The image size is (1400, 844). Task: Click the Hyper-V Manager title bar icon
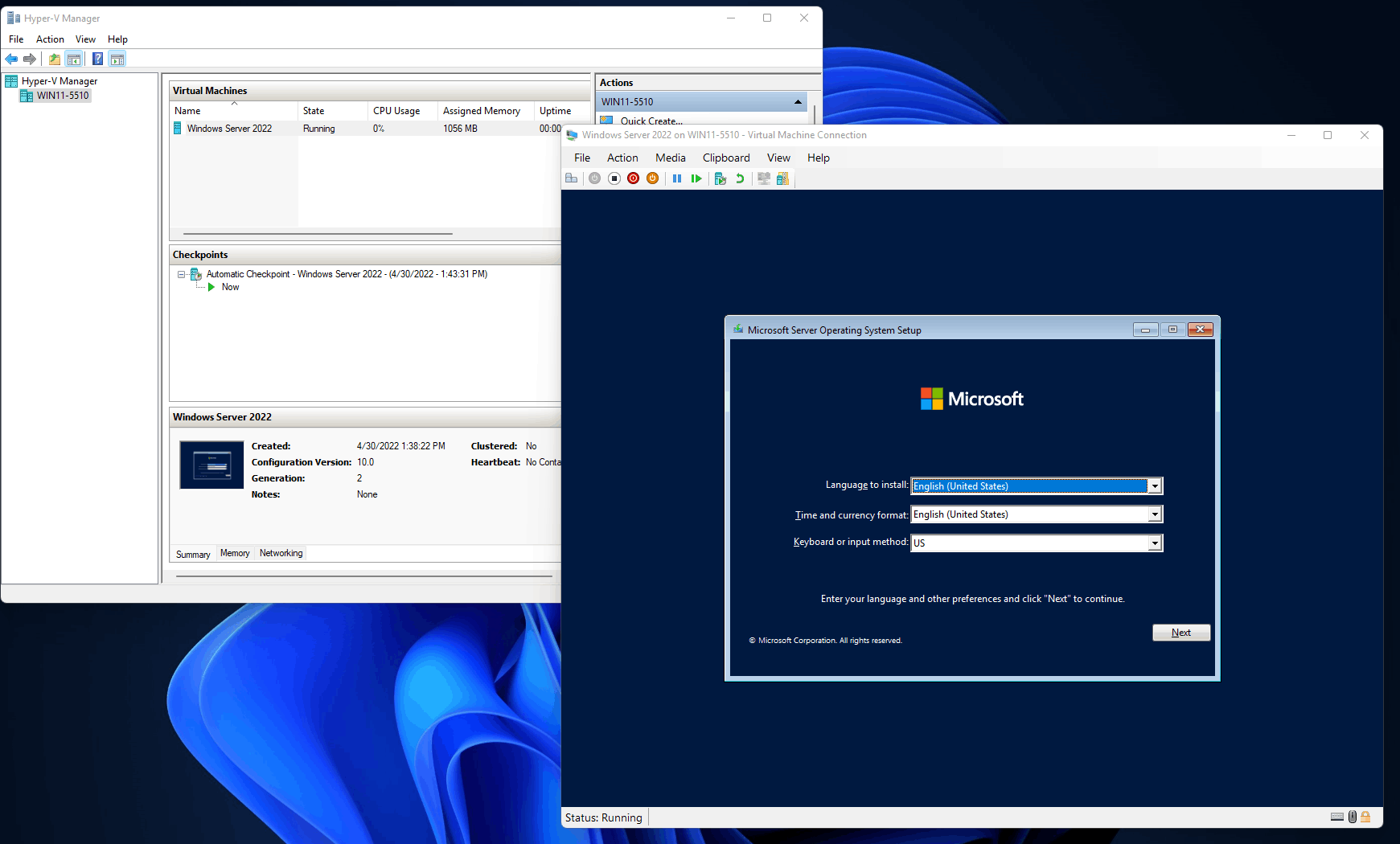click(14, 18)
